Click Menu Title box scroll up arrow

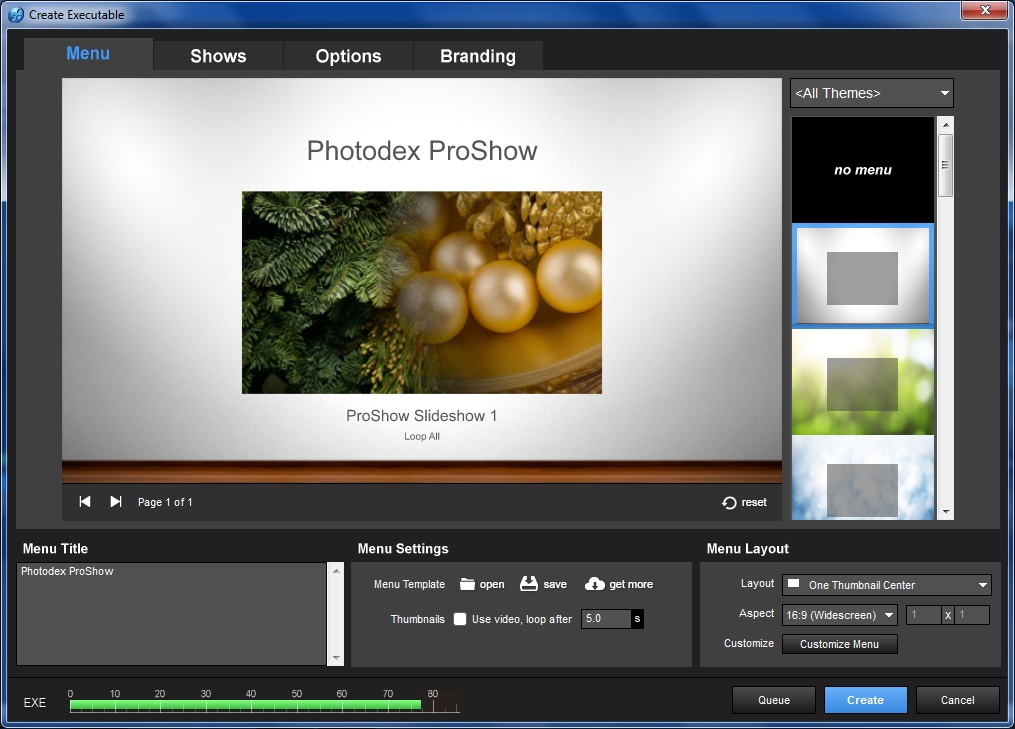click(x=336, y=571)
